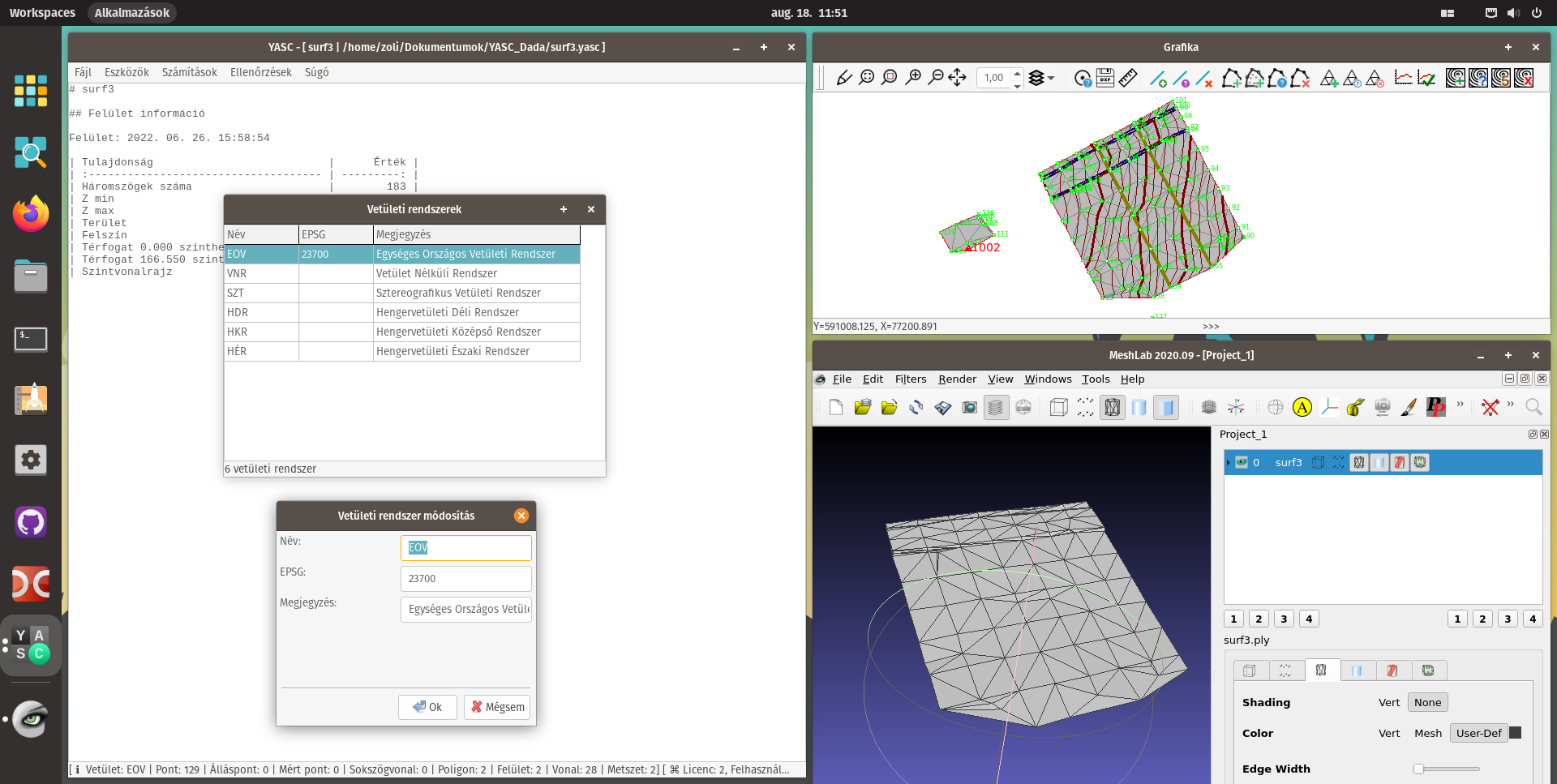Image resolution: width=1557 pixels, height=784 pixels.
Task: Click the zoom in magnifier in Grafika
Action: 913,78
